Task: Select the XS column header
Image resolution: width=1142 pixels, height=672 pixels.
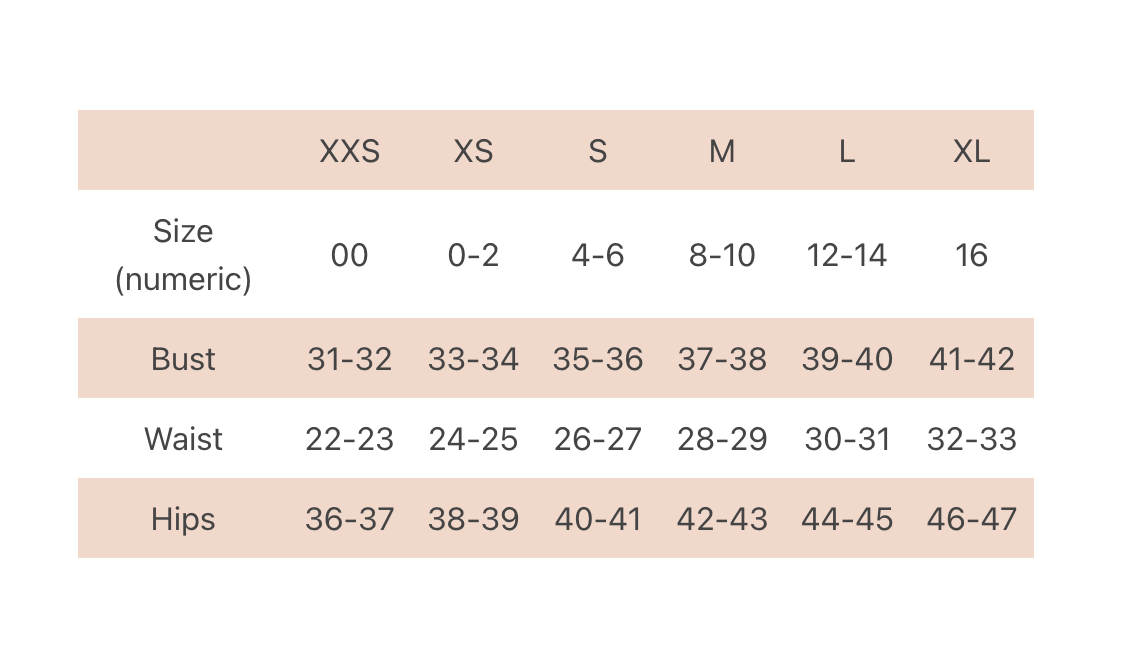Action: [x=473, y=151]
